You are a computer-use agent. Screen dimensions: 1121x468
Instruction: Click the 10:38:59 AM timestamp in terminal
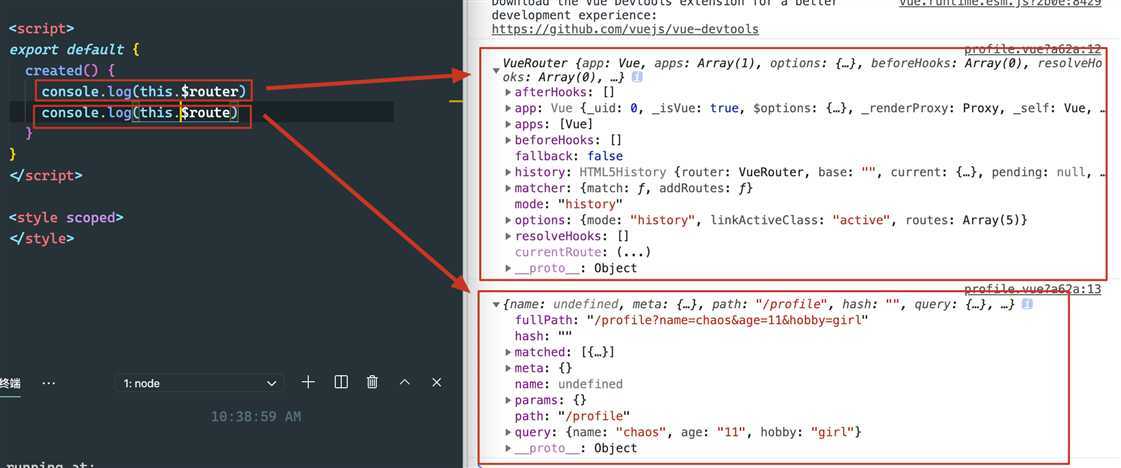pyautogui.click(x=256, y=417)
